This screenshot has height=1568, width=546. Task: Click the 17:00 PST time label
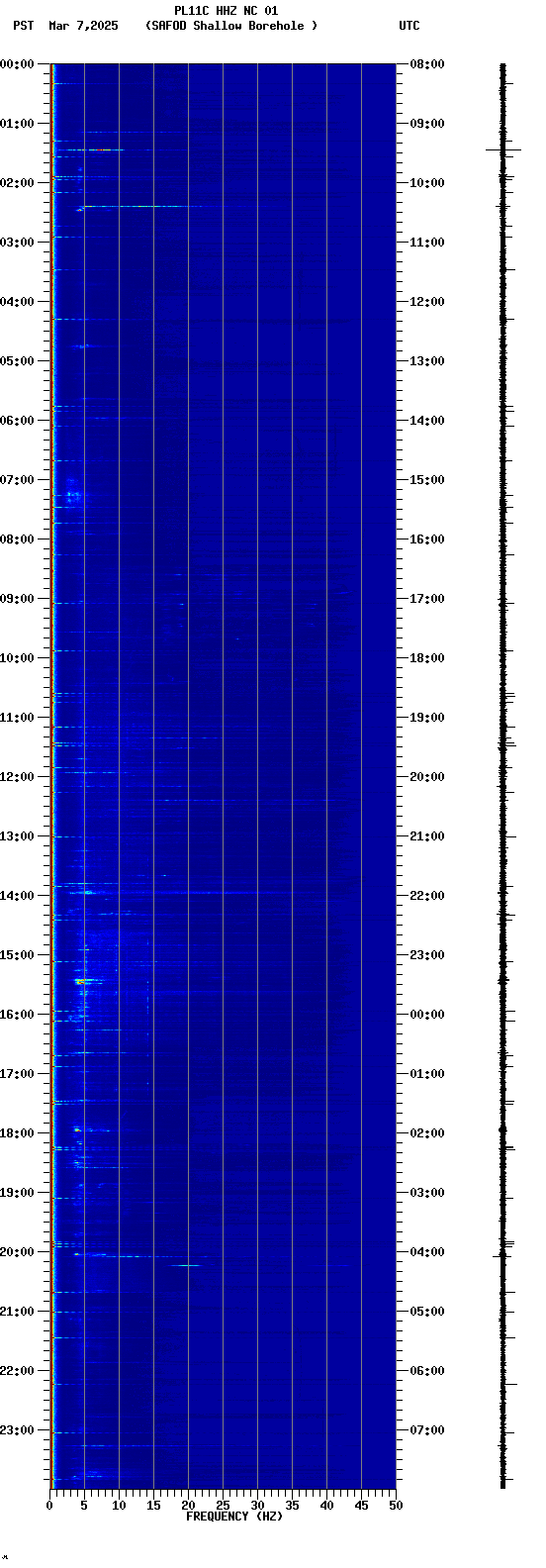(x=18, y=1074)
